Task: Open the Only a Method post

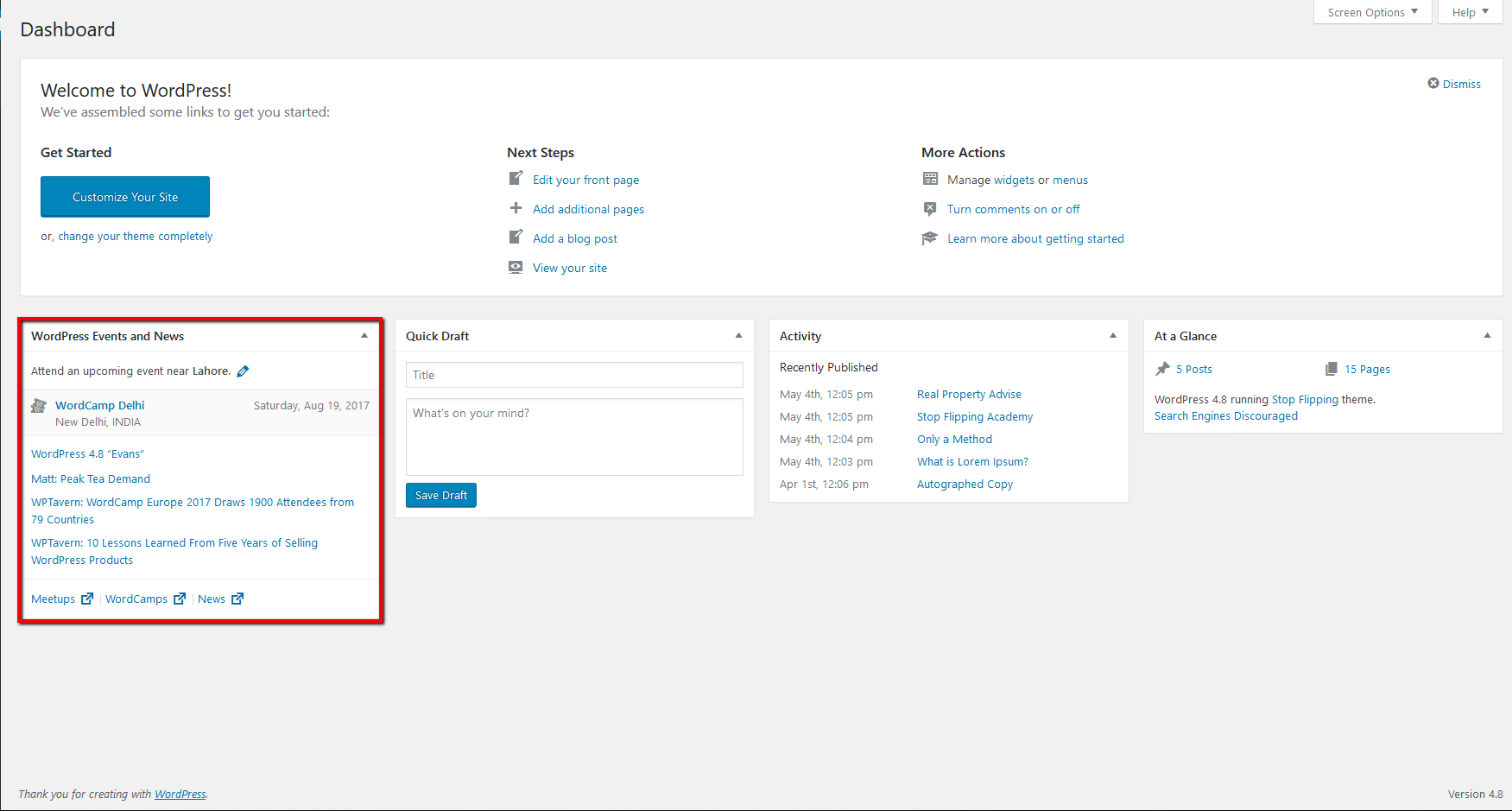Action: point(954,439)
